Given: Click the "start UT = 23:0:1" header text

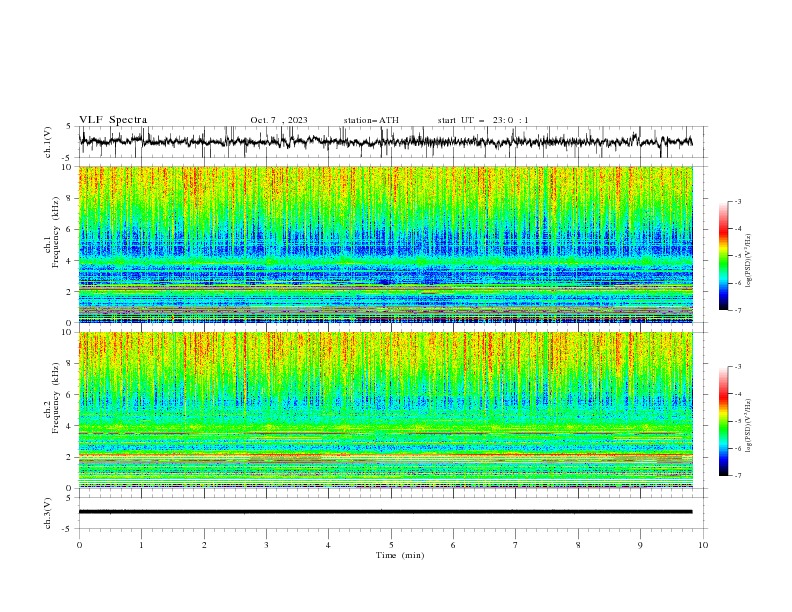Looking at the screenshot, I should click(x=483, y=120).
